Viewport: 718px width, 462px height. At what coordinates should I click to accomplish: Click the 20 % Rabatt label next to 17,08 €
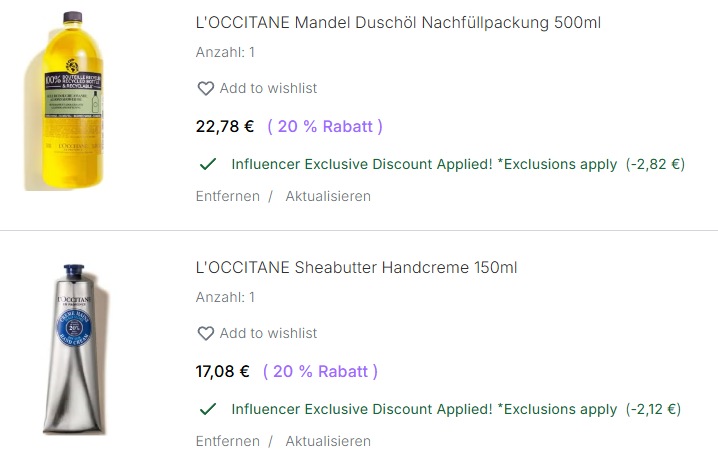320,372
